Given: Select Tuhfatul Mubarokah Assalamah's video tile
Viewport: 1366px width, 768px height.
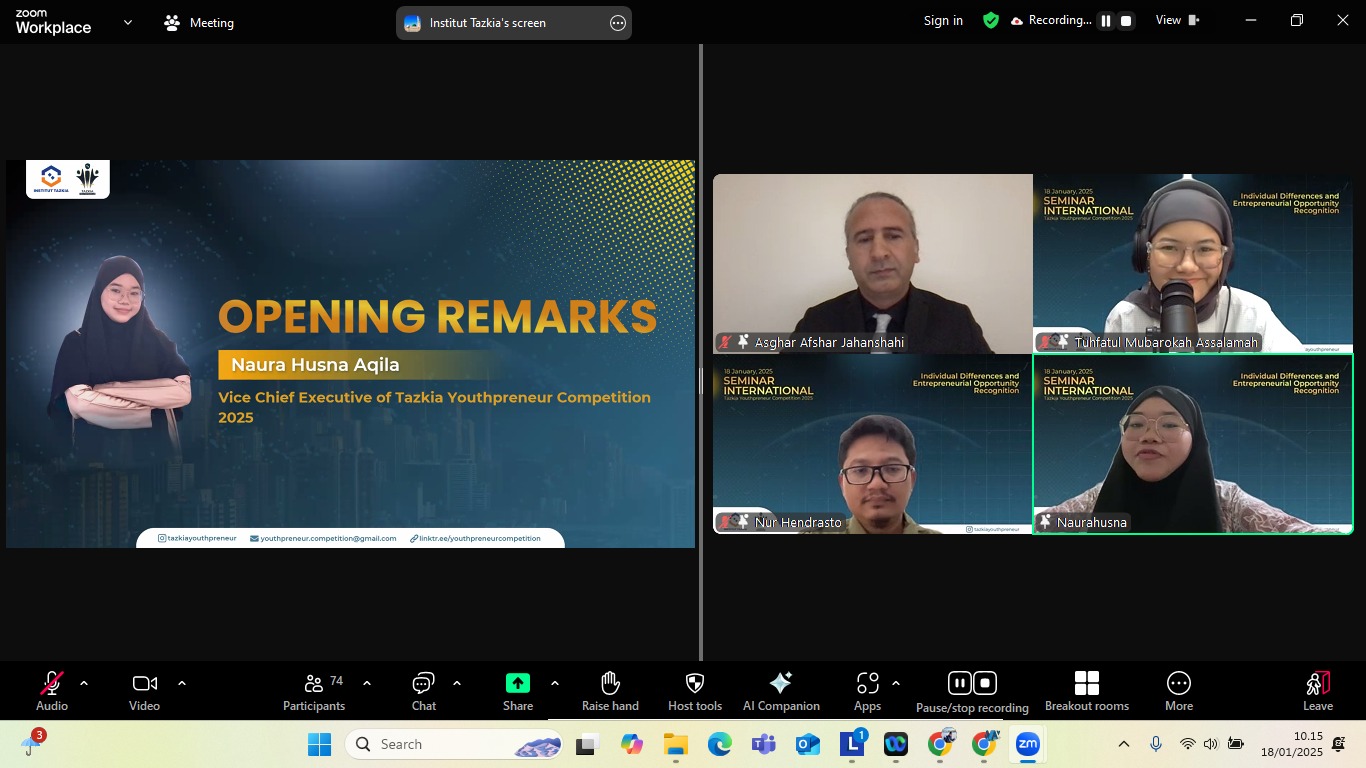Looking at the screenshot, I should click(x=1193, y=264).
